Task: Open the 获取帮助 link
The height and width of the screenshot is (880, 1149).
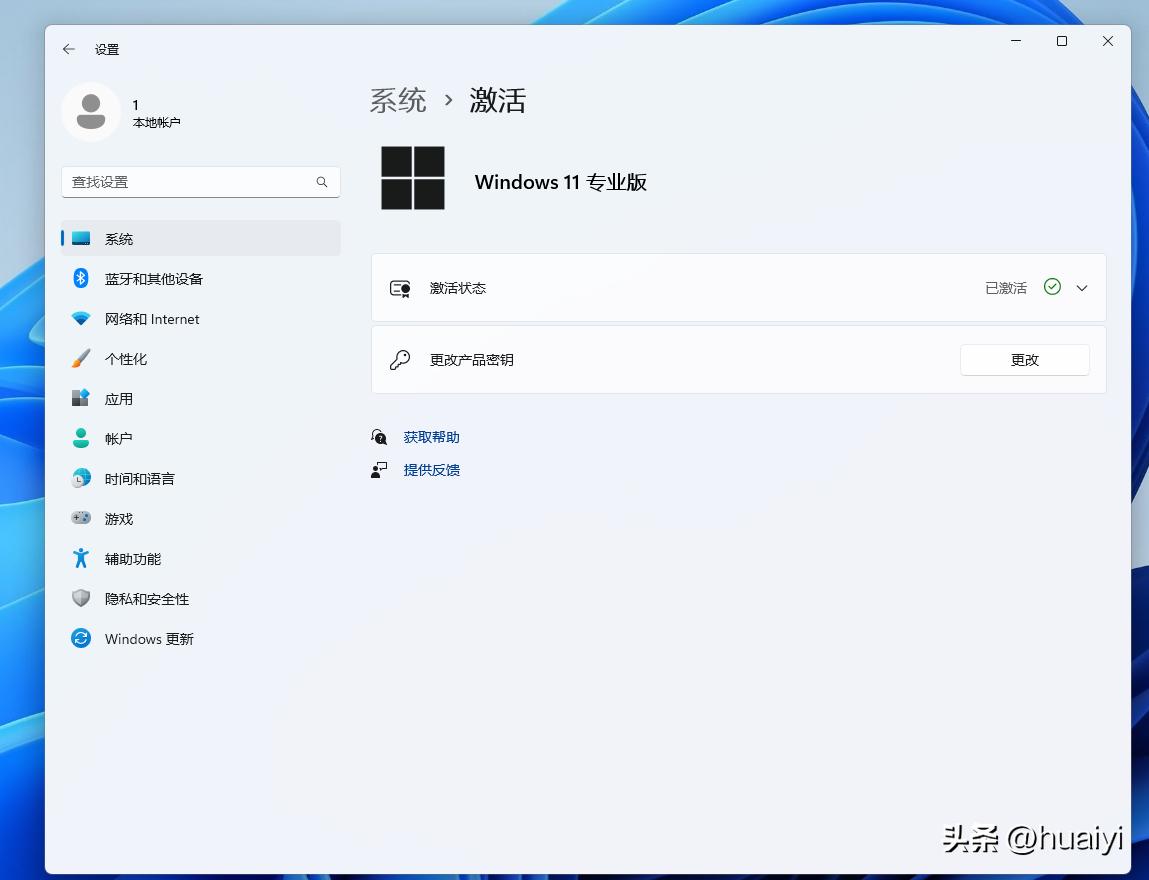Action: click(431, 436)
